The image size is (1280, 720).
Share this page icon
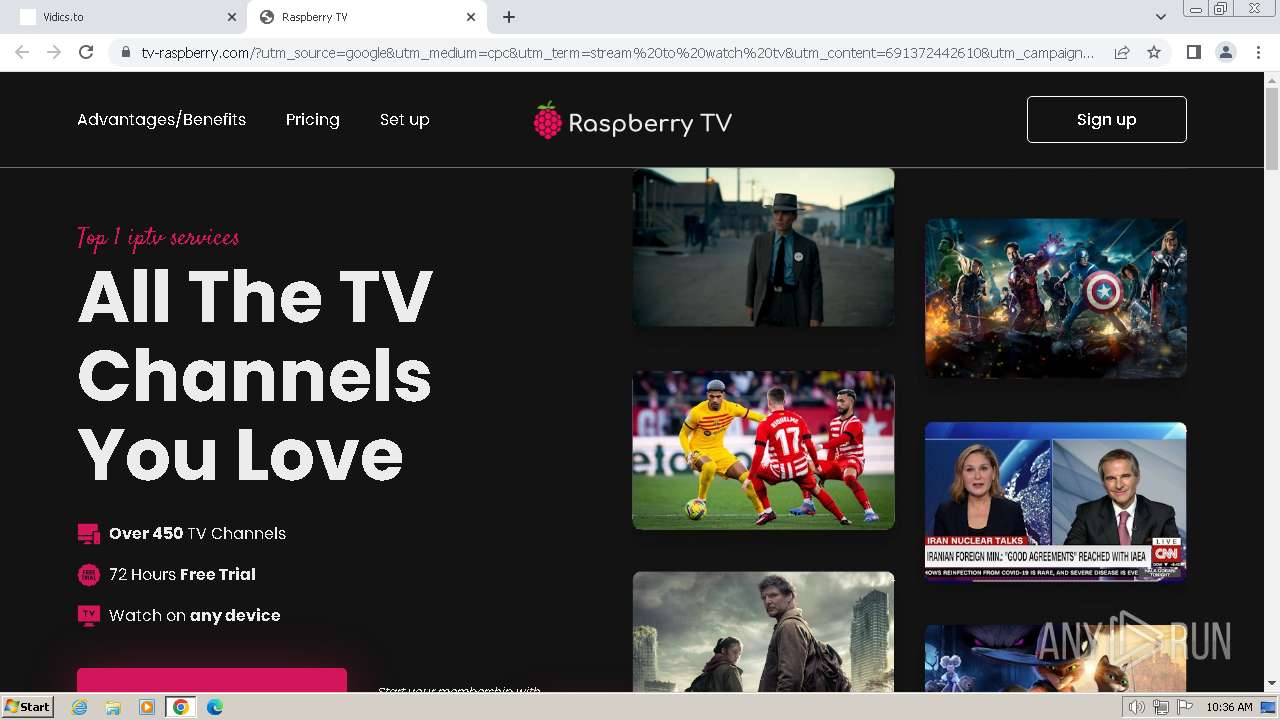click(x=1122, y=52)
